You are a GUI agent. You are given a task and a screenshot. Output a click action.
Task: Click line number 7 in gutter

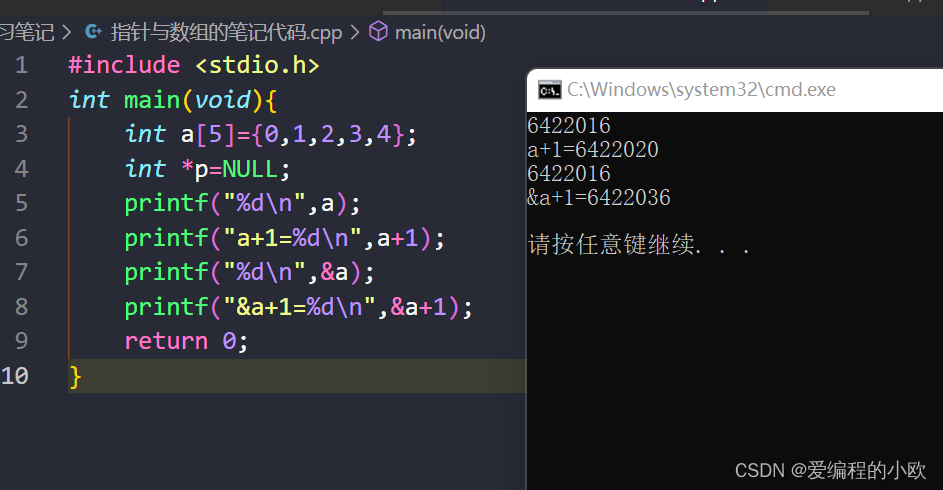22,272
